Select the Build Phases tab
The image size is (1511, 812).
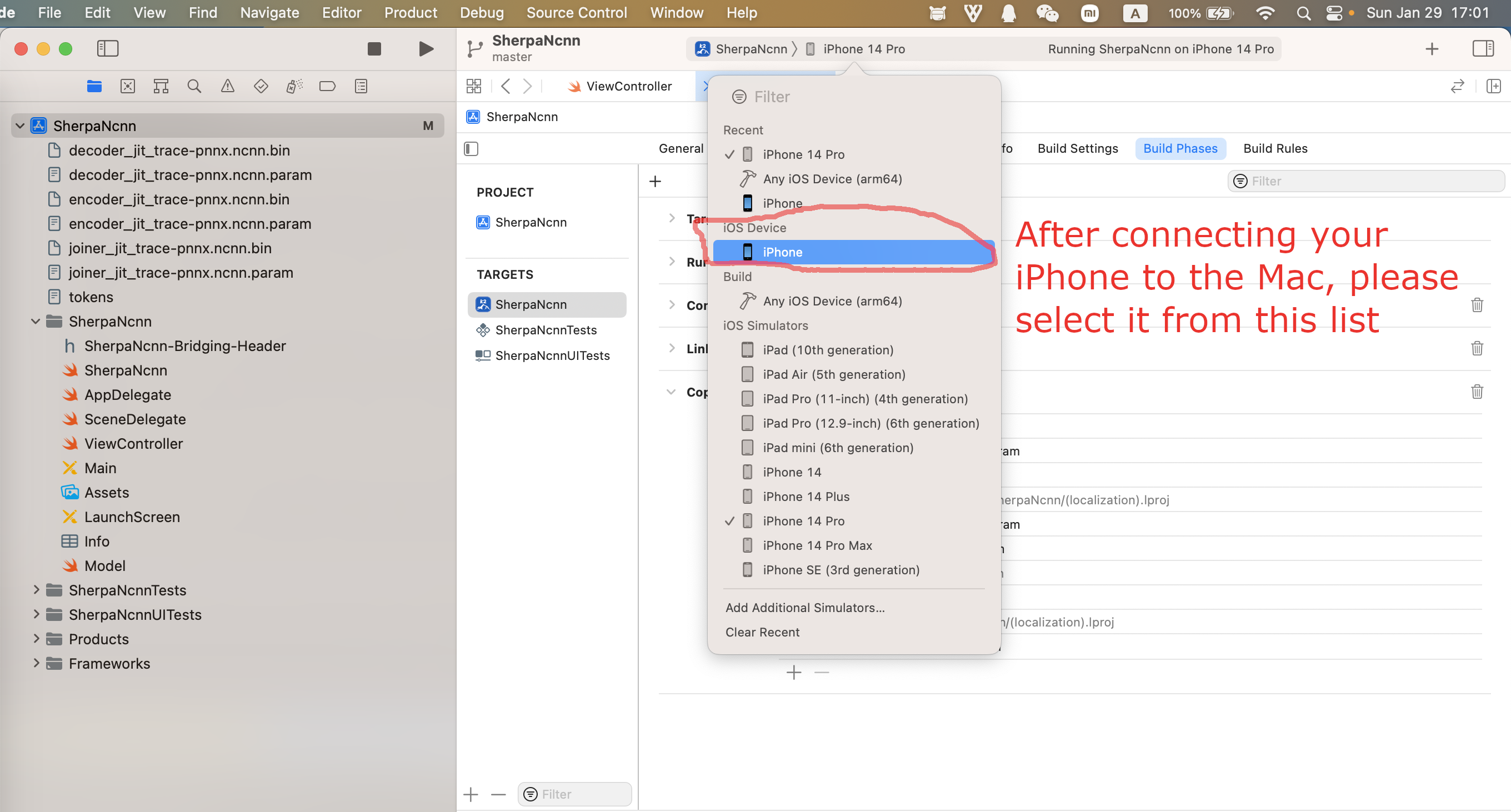tap(1180, 149)
